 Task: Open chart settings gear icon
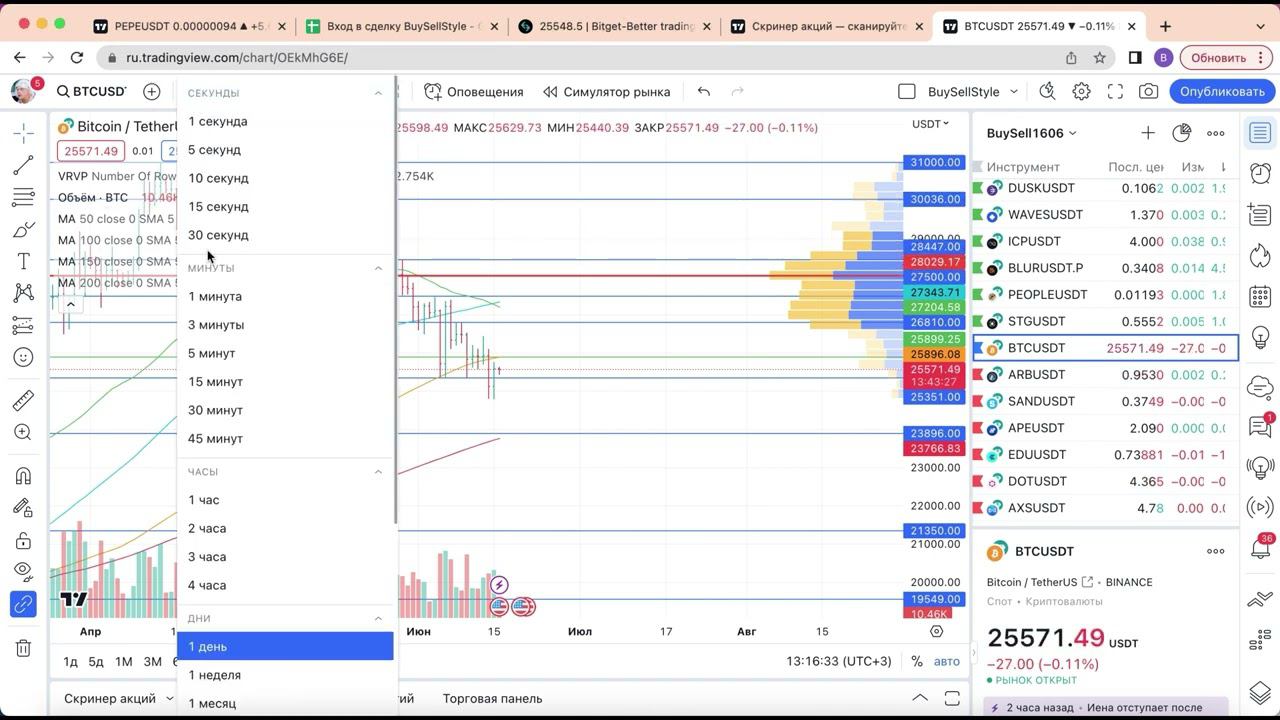[x=1081, y=91]
